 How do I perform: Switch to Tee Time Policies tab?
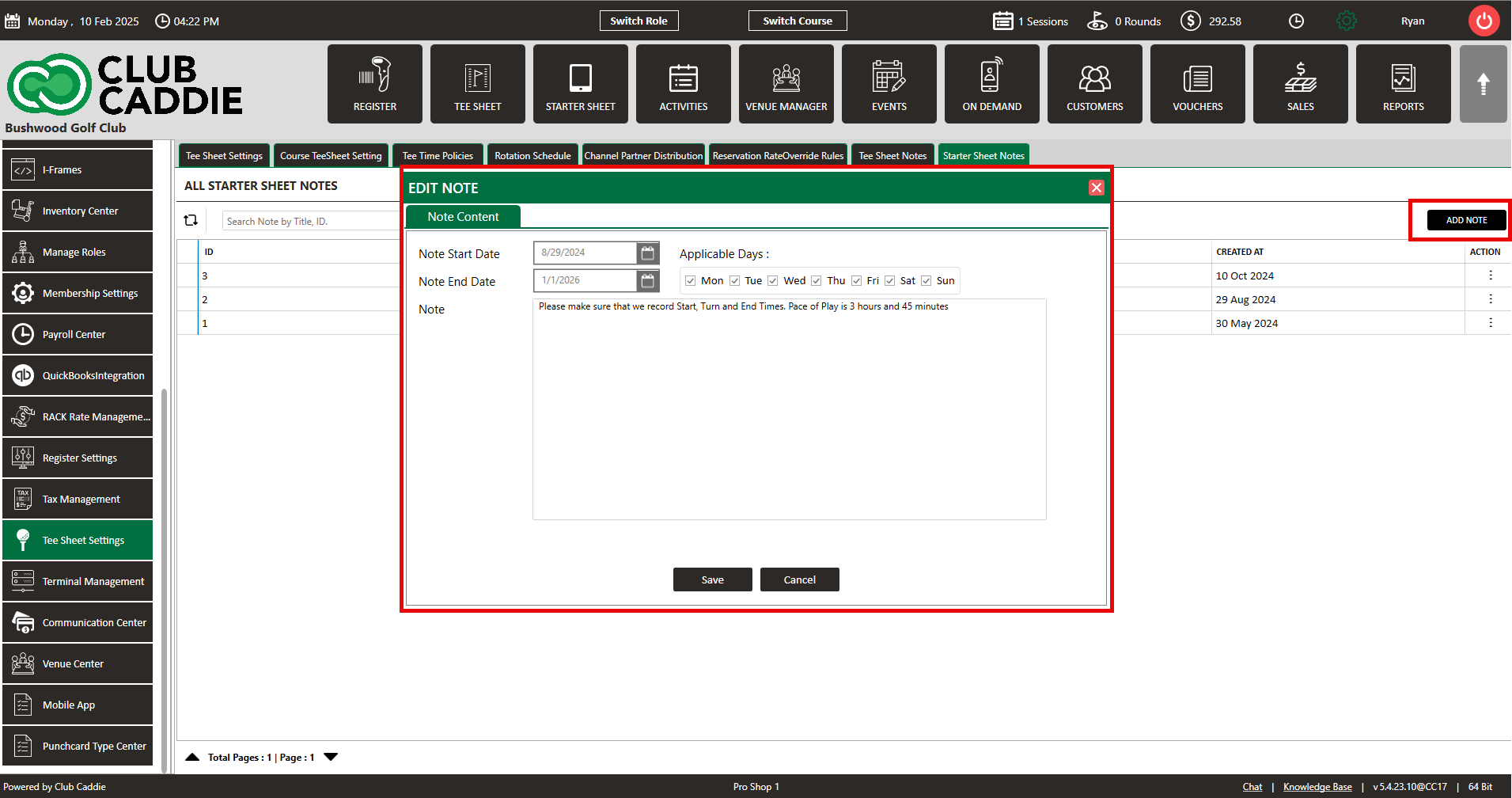438,156
